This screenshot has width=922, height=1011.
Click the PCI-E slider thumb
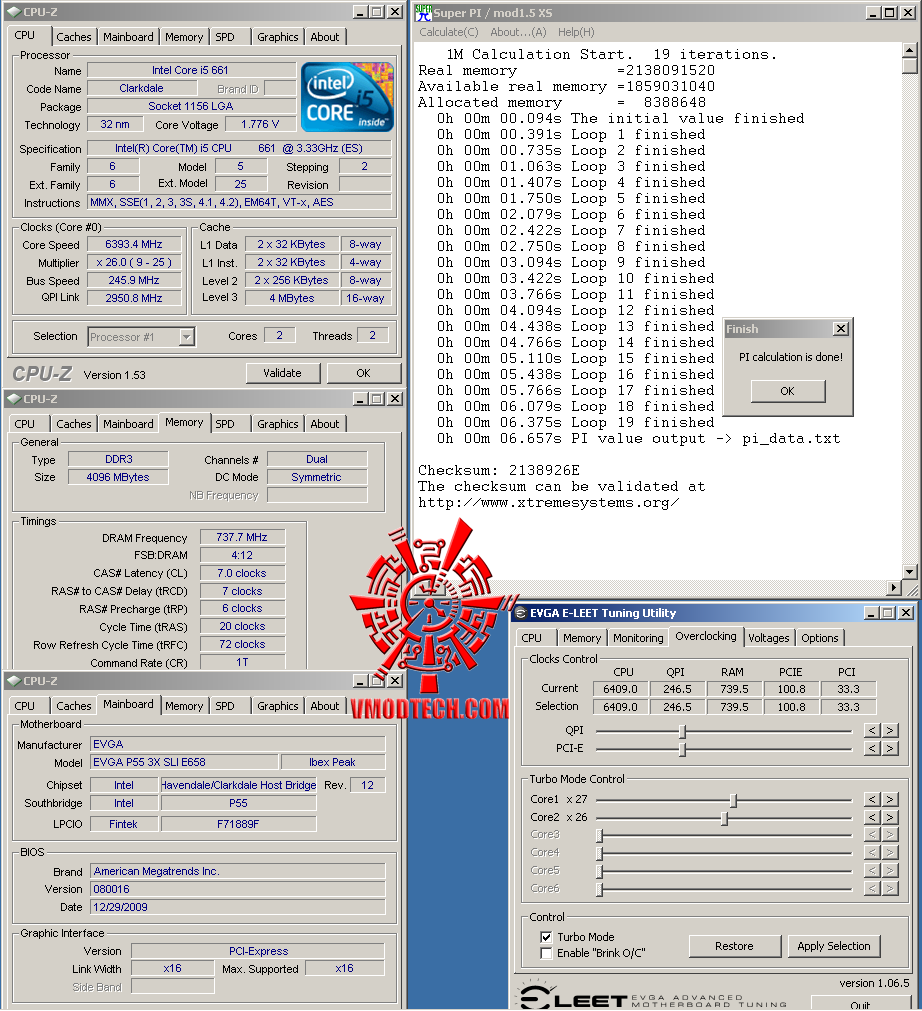pos(682,749)
